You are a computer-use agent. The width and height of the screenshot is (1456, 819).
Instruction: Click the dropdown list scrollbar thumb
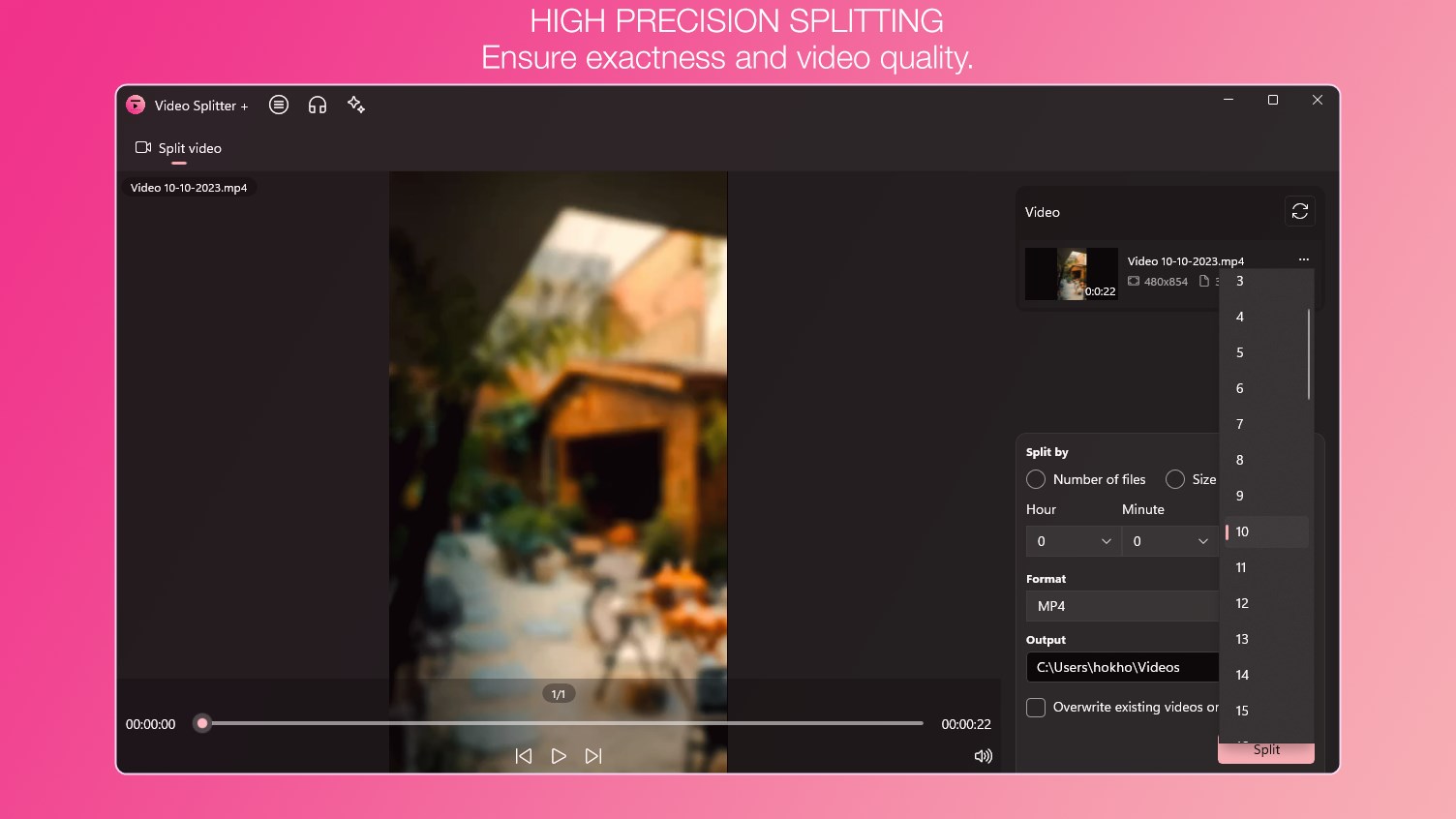click(1309, 354)
